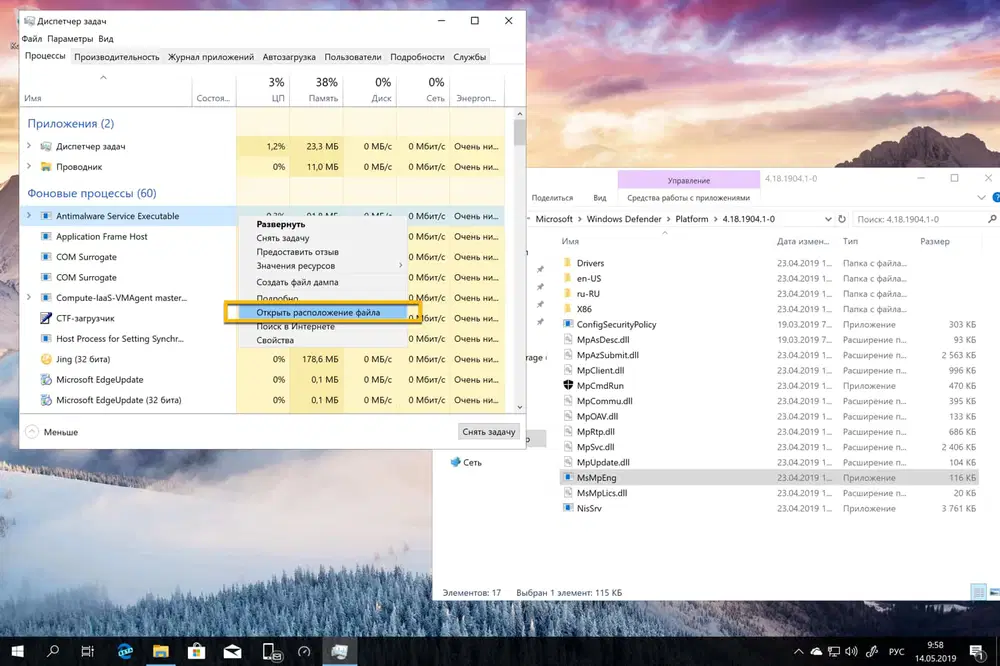
Task: Switch to the Производительность tab
Action: tap(119, 57)
